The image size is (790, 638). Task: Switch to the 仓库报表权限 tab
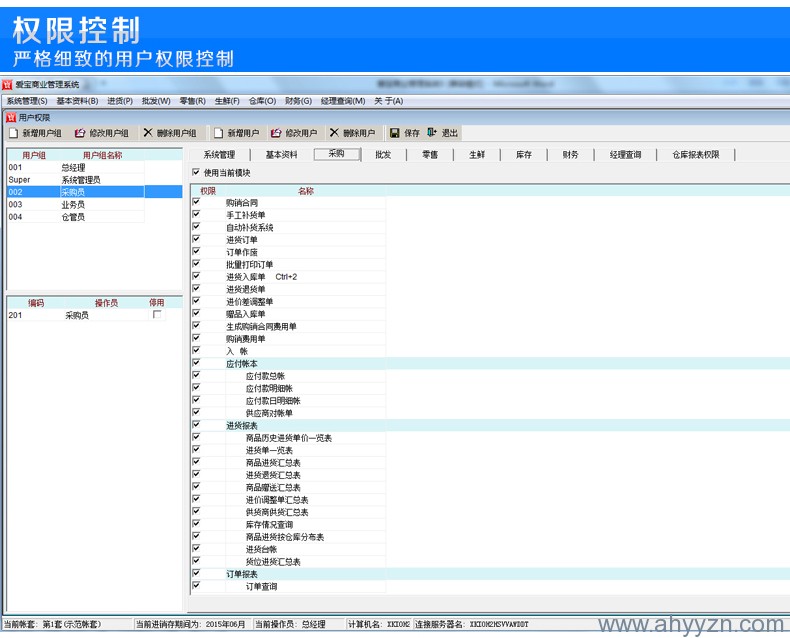tap(695, 155)
